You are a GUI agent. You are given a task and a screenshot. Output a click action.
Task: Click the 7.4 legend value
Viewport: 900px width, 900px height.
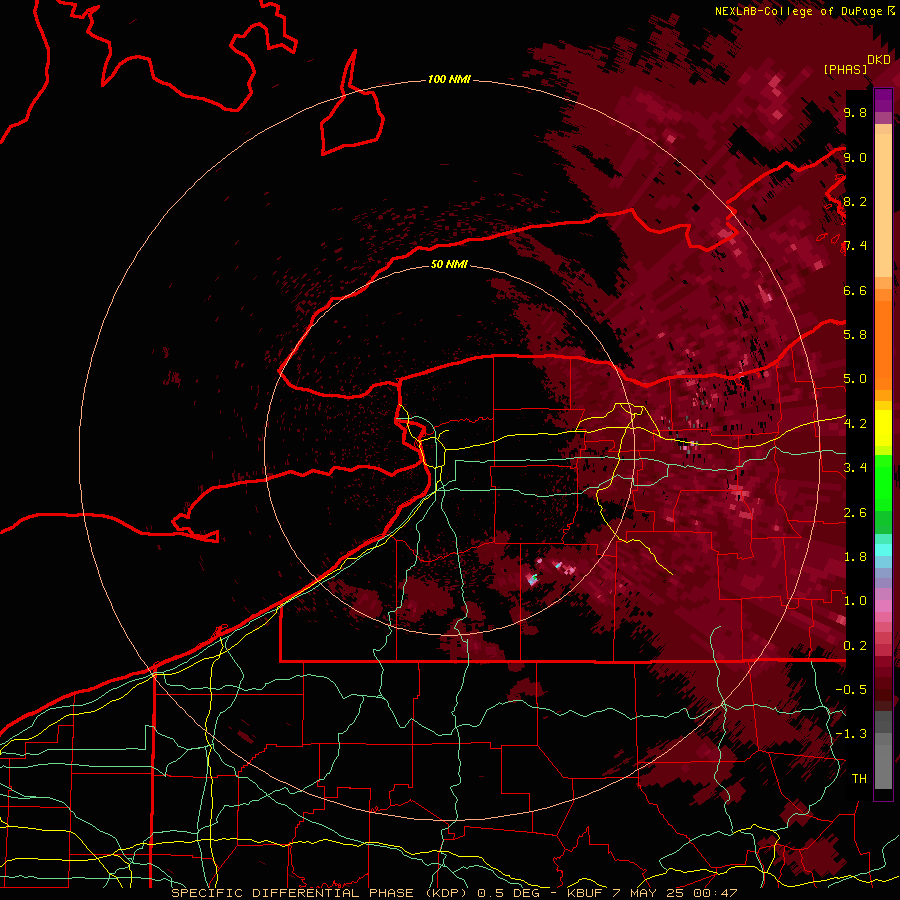coord(855,246)
